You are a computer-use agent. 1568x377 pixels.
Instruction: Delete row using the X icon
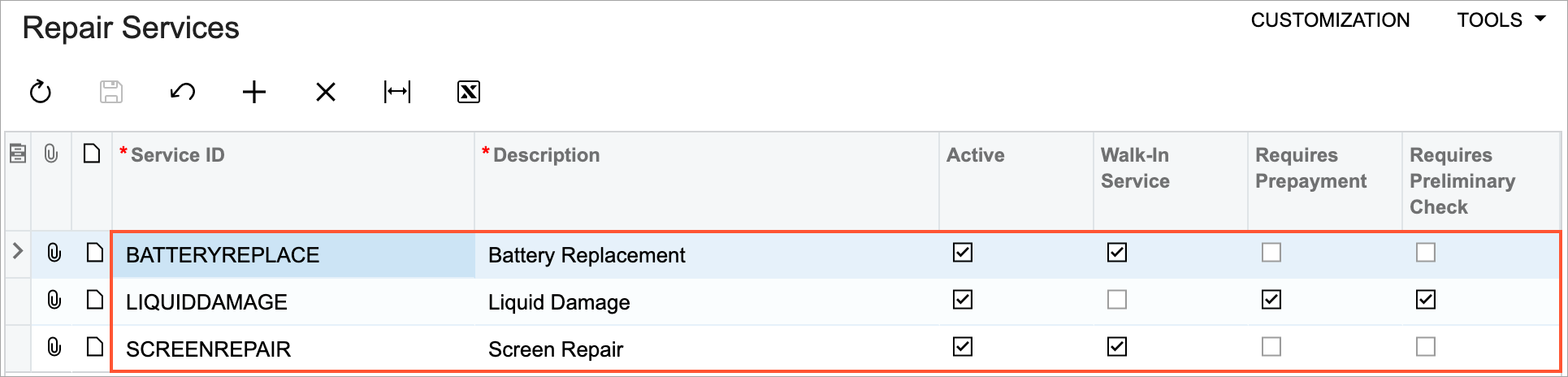click(x=326, y=92)
